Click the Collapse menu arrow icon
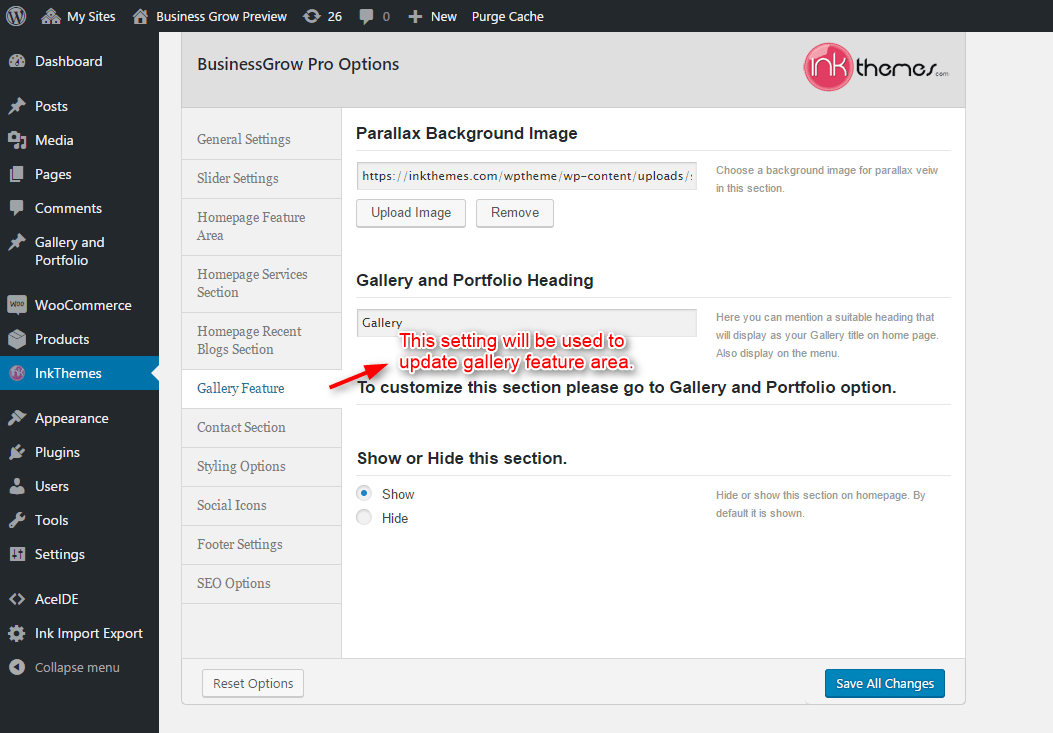This screenshot has width=1053, height=733. tap(17, 667)
